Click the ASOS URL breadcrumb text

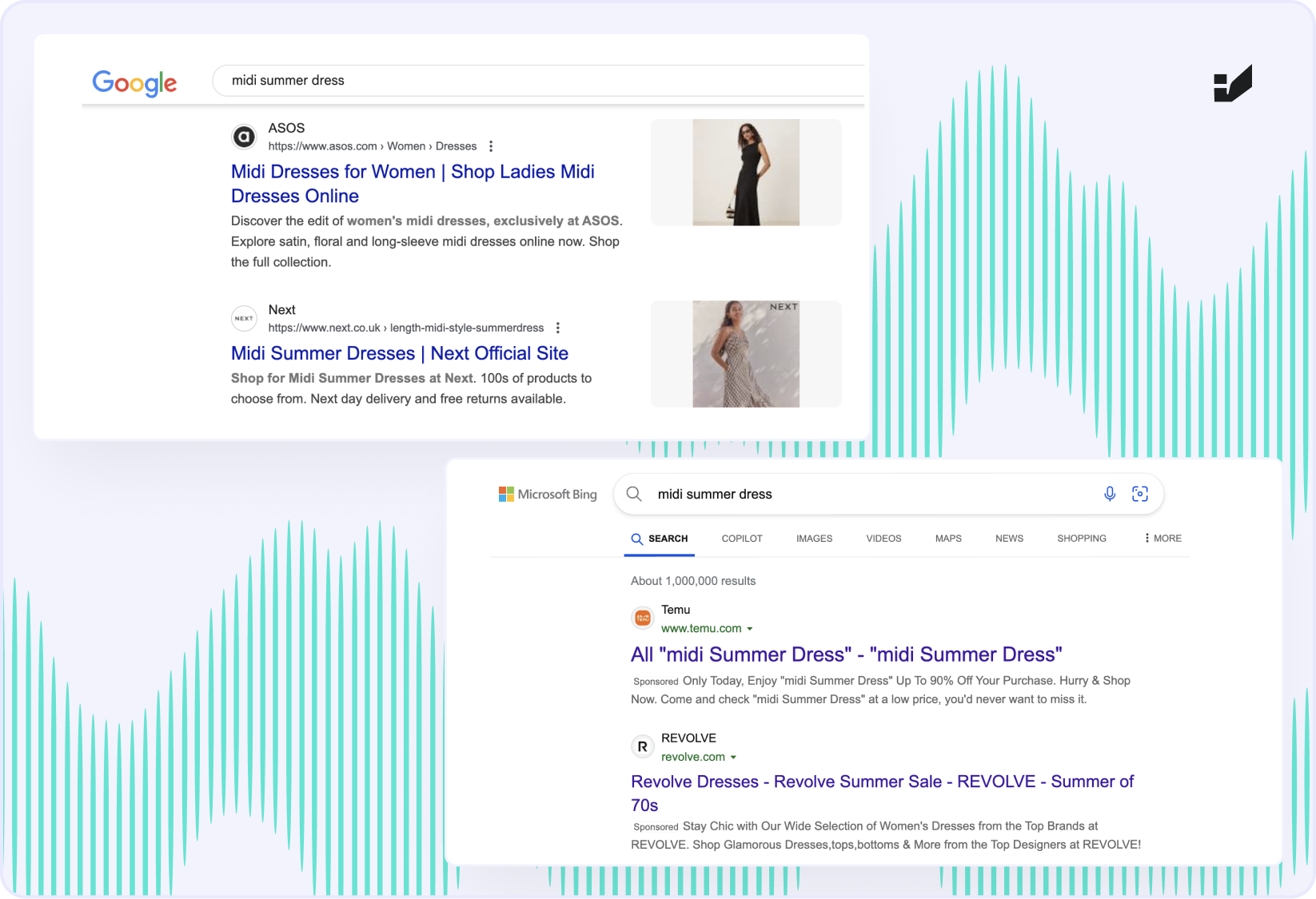click(373, 146)
